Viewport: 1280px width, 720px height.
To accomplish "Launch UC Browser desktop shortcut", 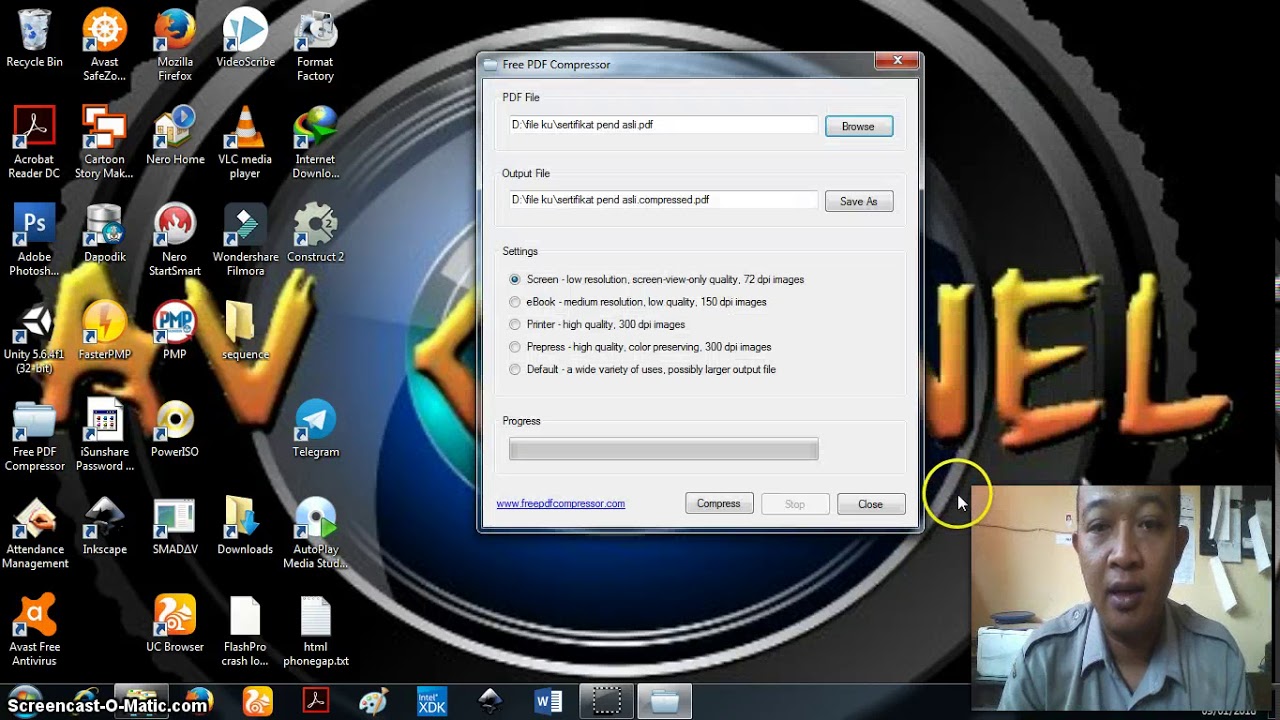I will pyautogui.click(x=175, y=624).
